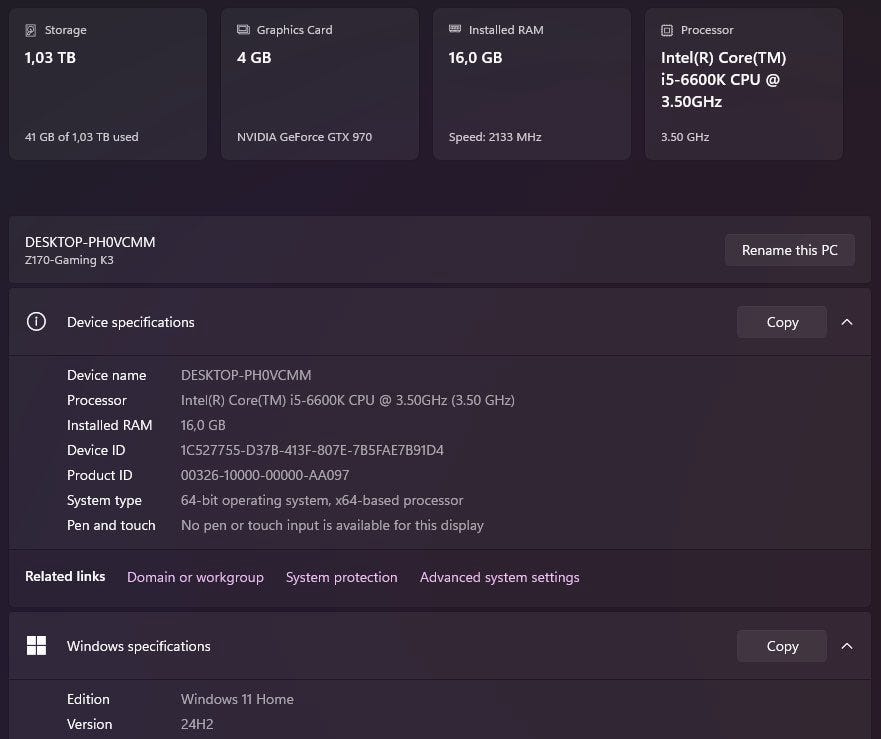Copy the device specifications
This screenshot has width=881, height=739.
click(782, 322)
